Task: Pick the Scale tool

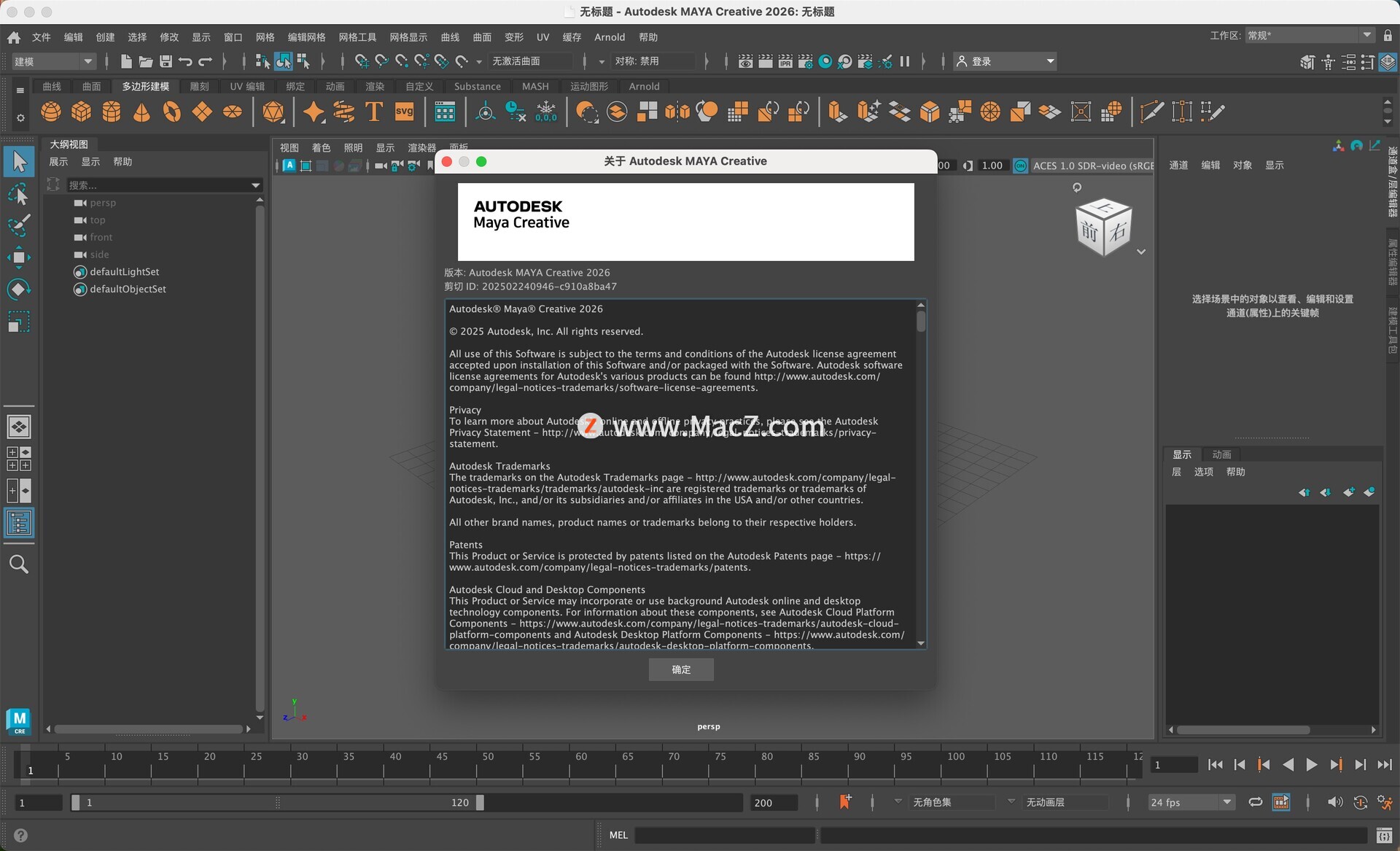Action: [x=19, y=322]
